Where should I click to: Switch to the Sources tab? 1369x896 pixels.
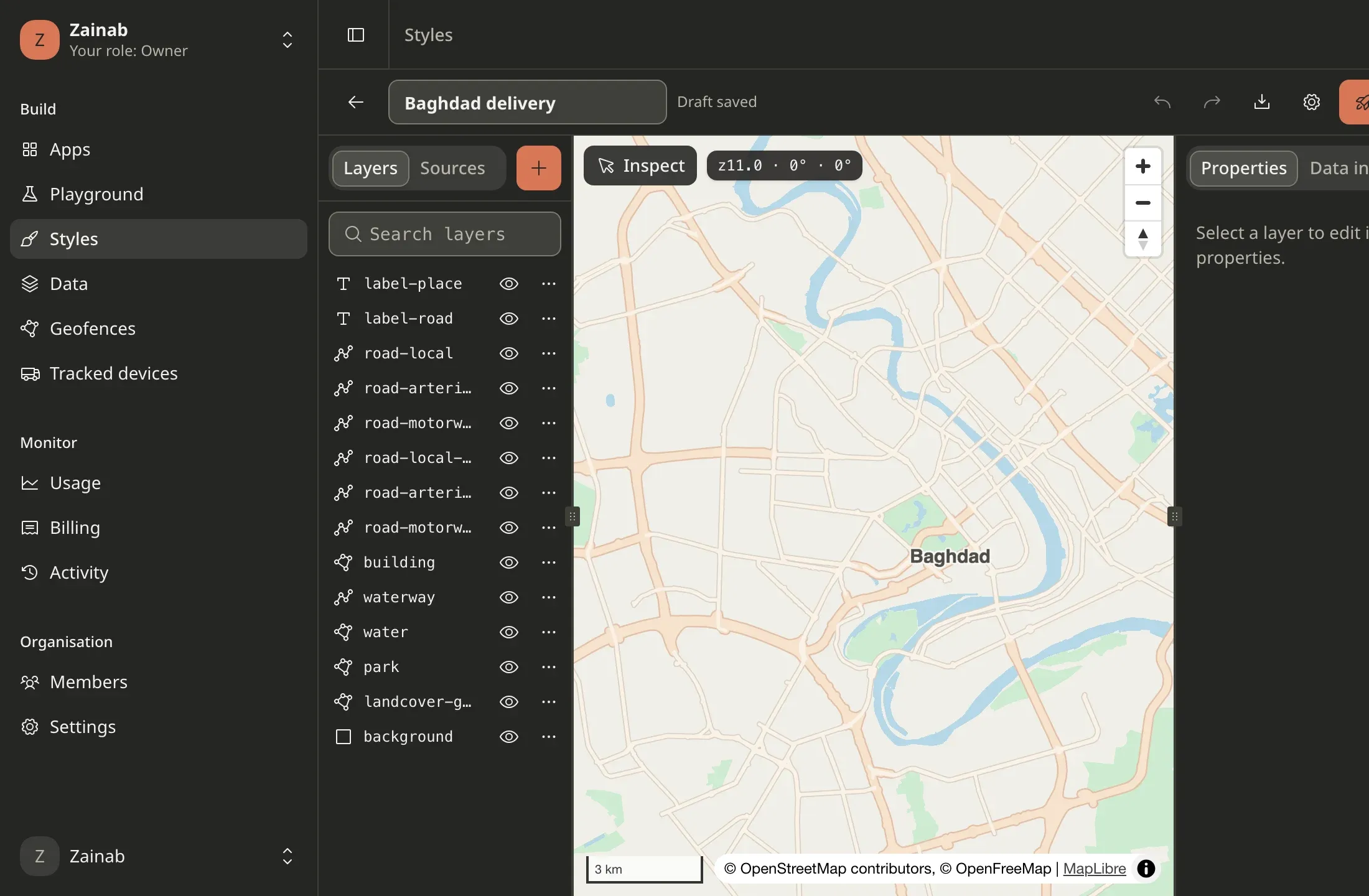[x=452, y=168]
